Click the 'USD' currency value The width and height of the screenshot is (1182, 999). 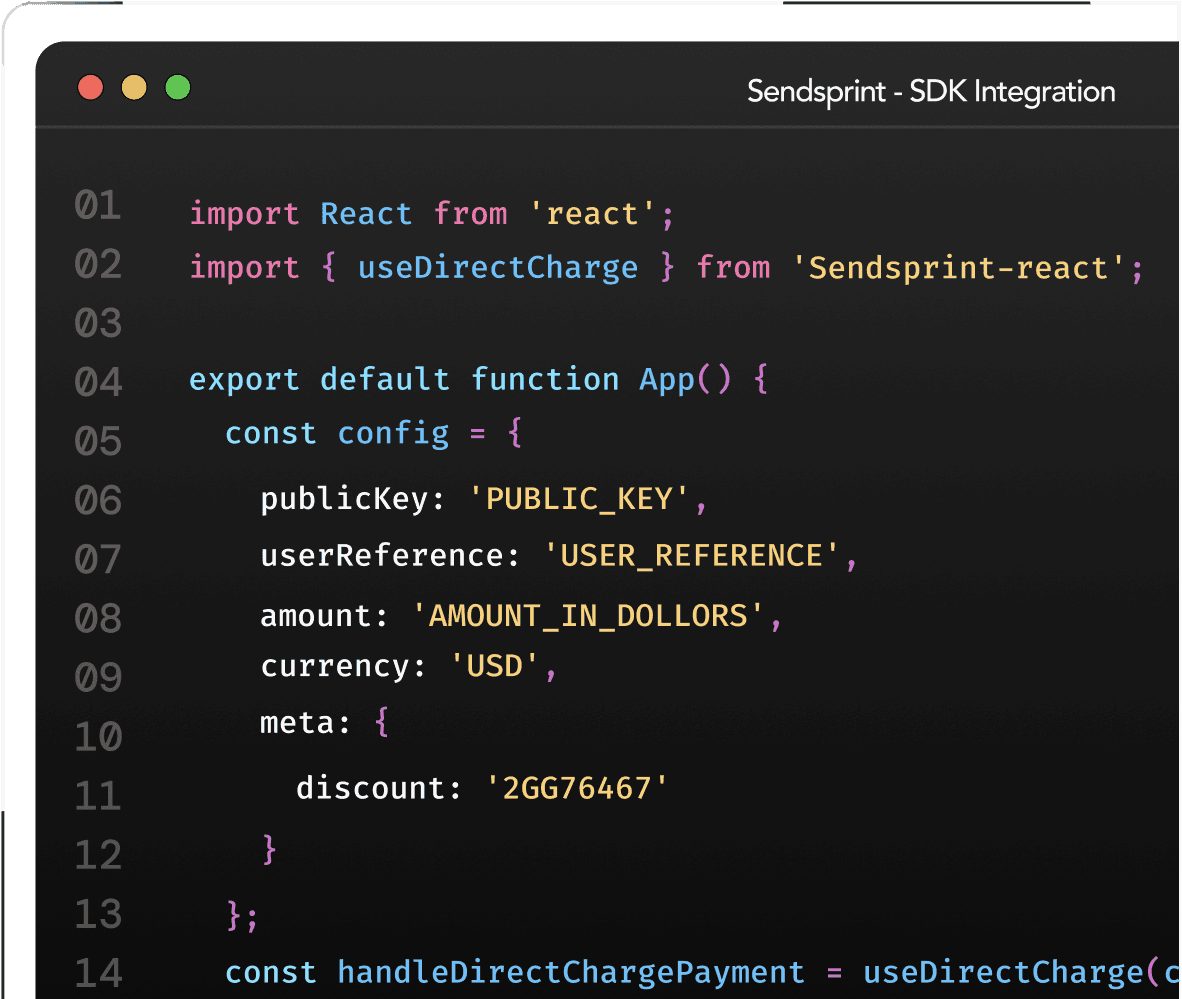495,666
